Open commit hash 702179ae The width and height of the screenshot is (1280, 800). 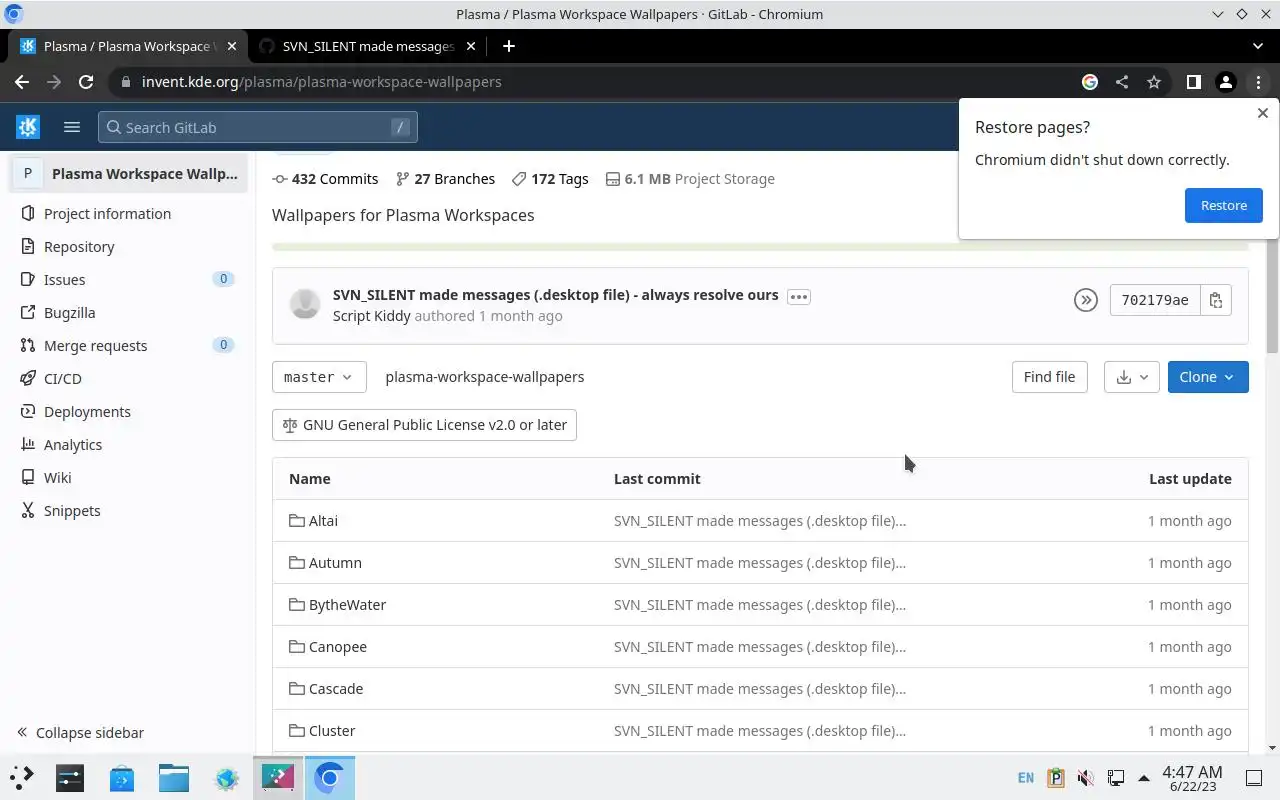(x=1155, y=300)
